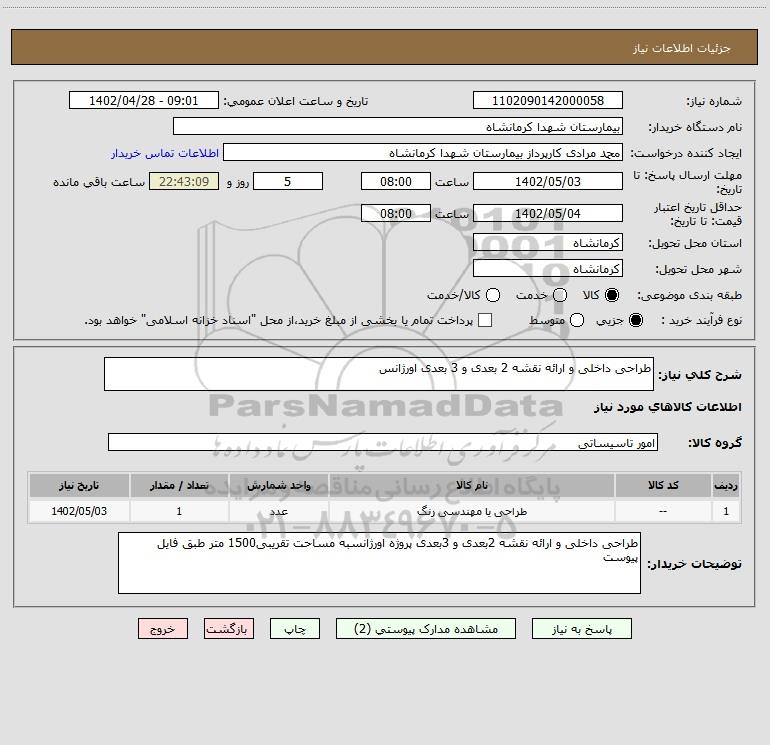
Task: Click the price validity 08:00 time field
Action: click(x=396, y=213)
